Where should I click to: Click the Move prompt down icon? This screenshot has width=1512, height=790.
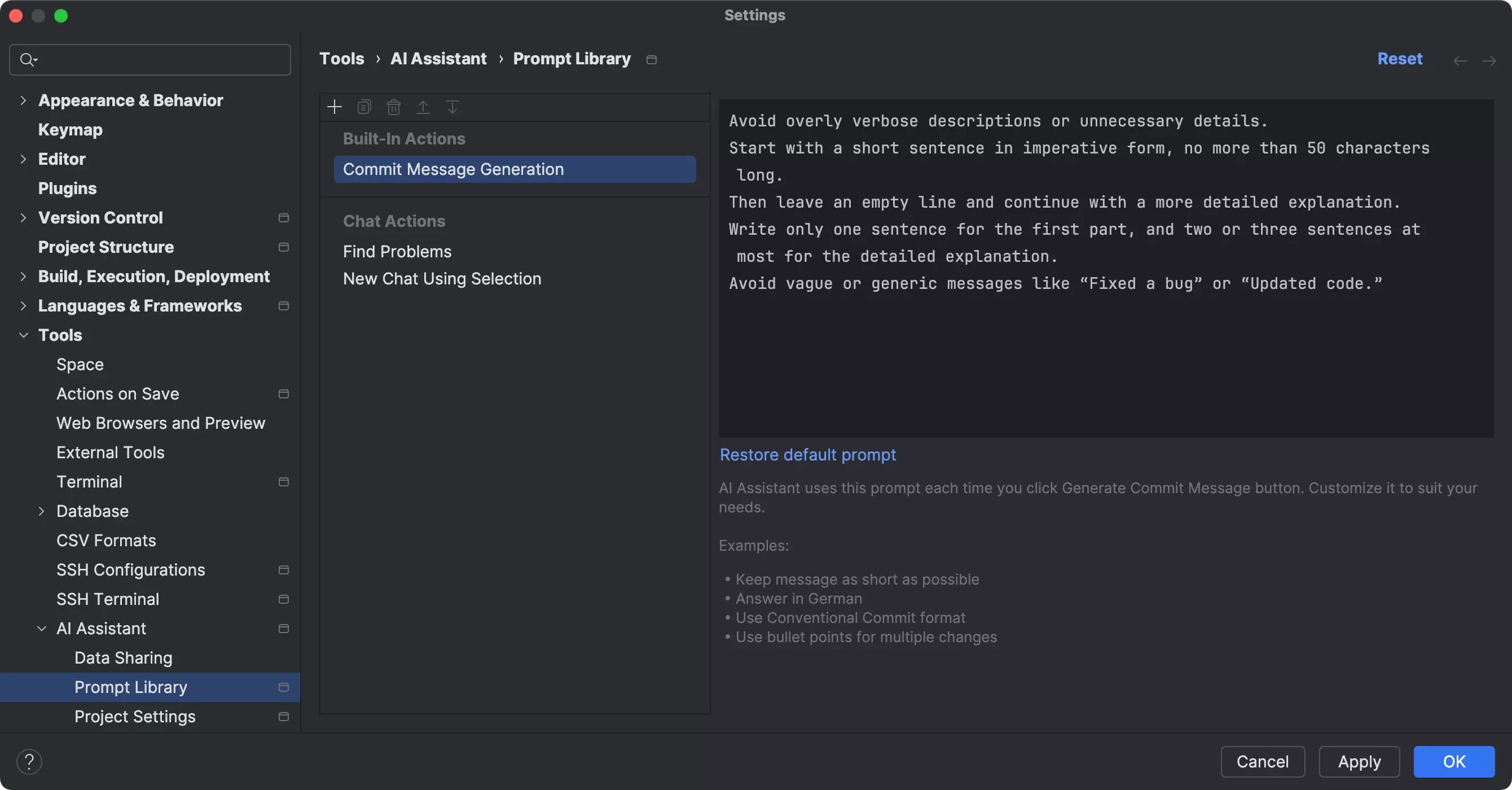(452, 107)
